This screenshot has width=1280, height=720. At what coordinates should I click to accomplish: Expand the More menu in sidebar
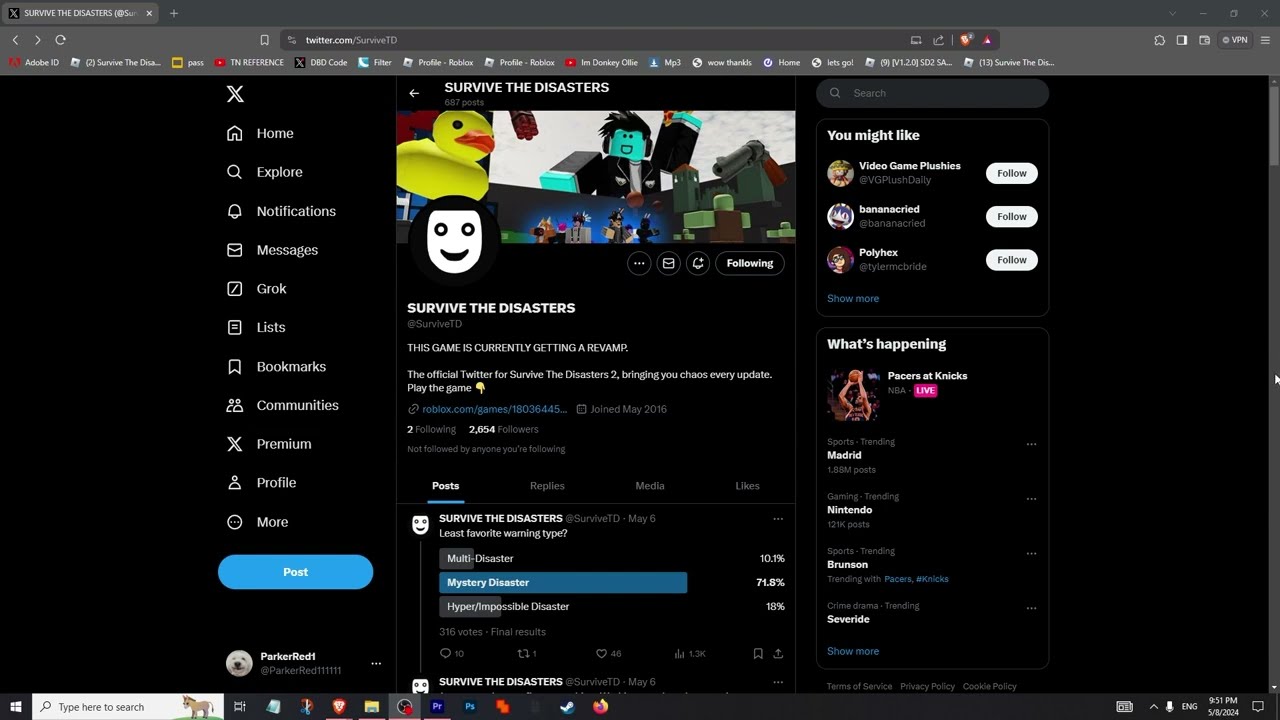[x=257, y=522]
